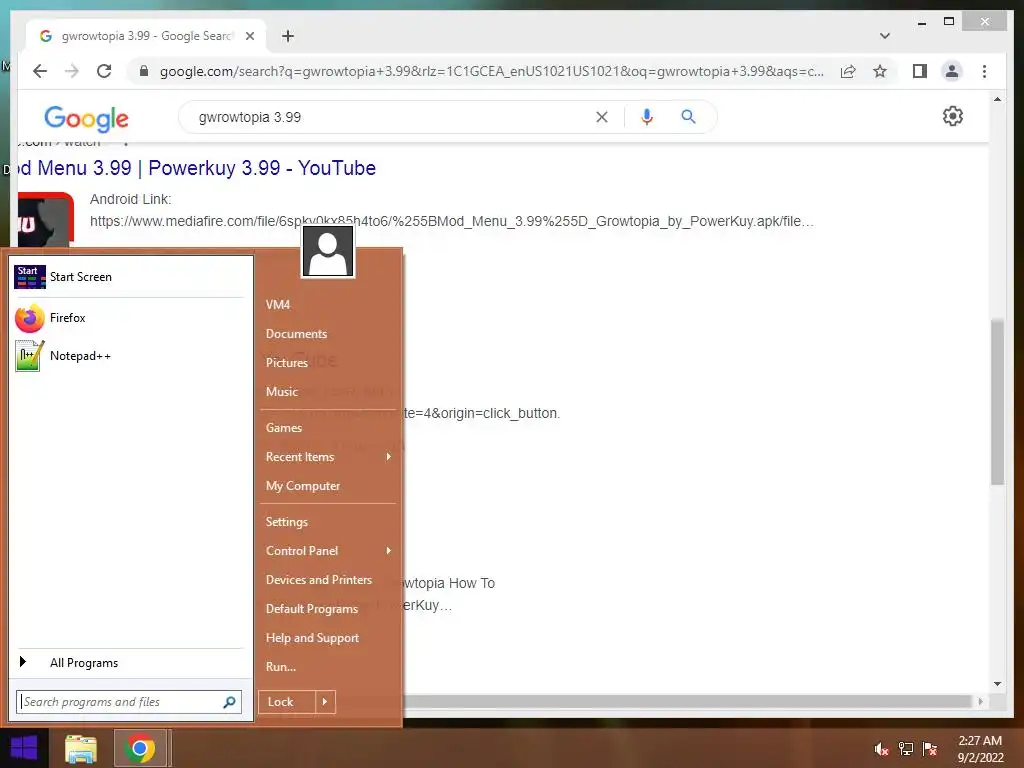The width and height of the screenshot is (1024, 768).
Task: Select the gwrowtopia 3.99 Google Search tab
Action: tap(146, 36)
